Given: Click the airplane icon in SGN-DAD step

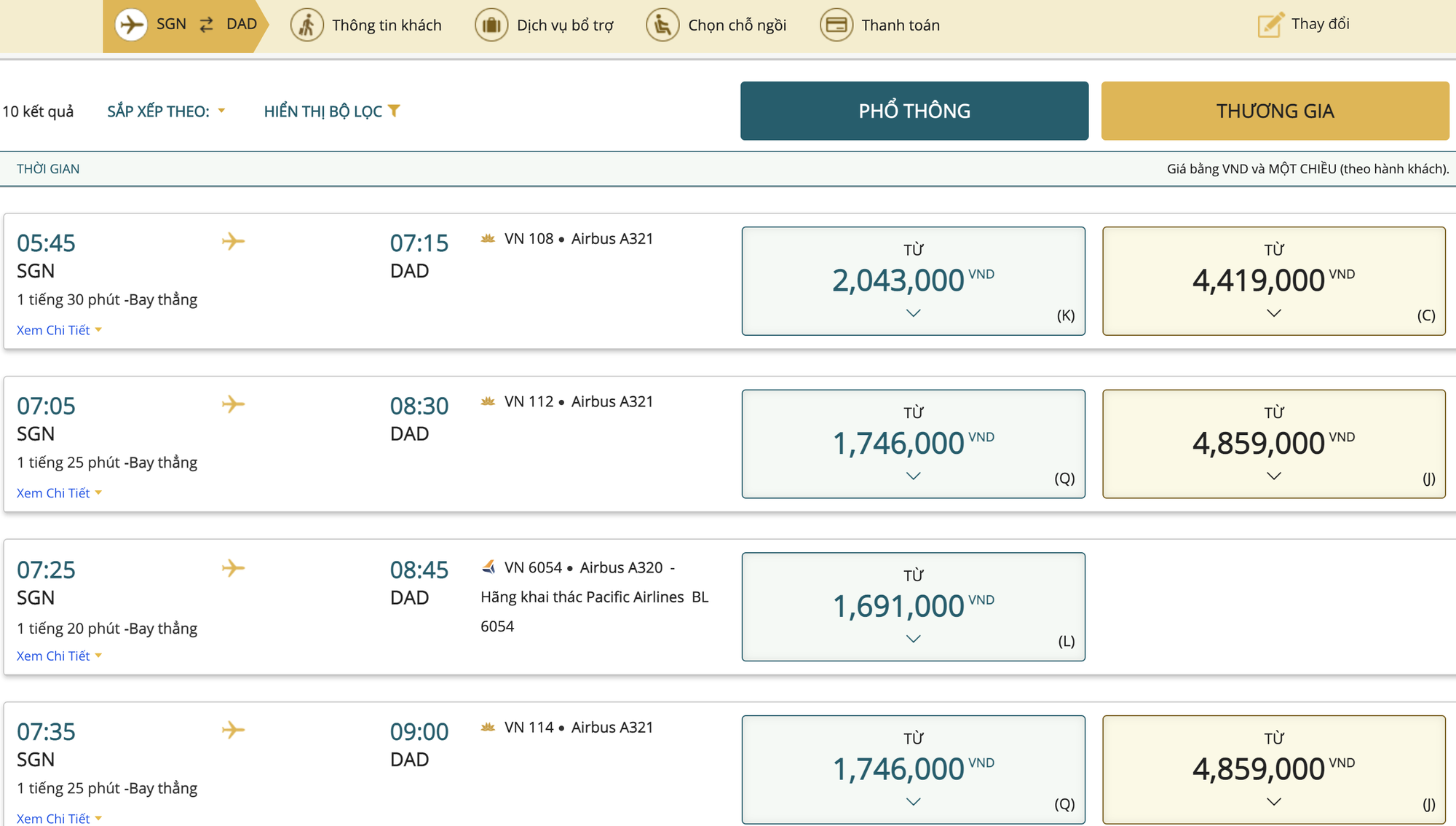Looking at the screenshot, I should click(131, 24).
